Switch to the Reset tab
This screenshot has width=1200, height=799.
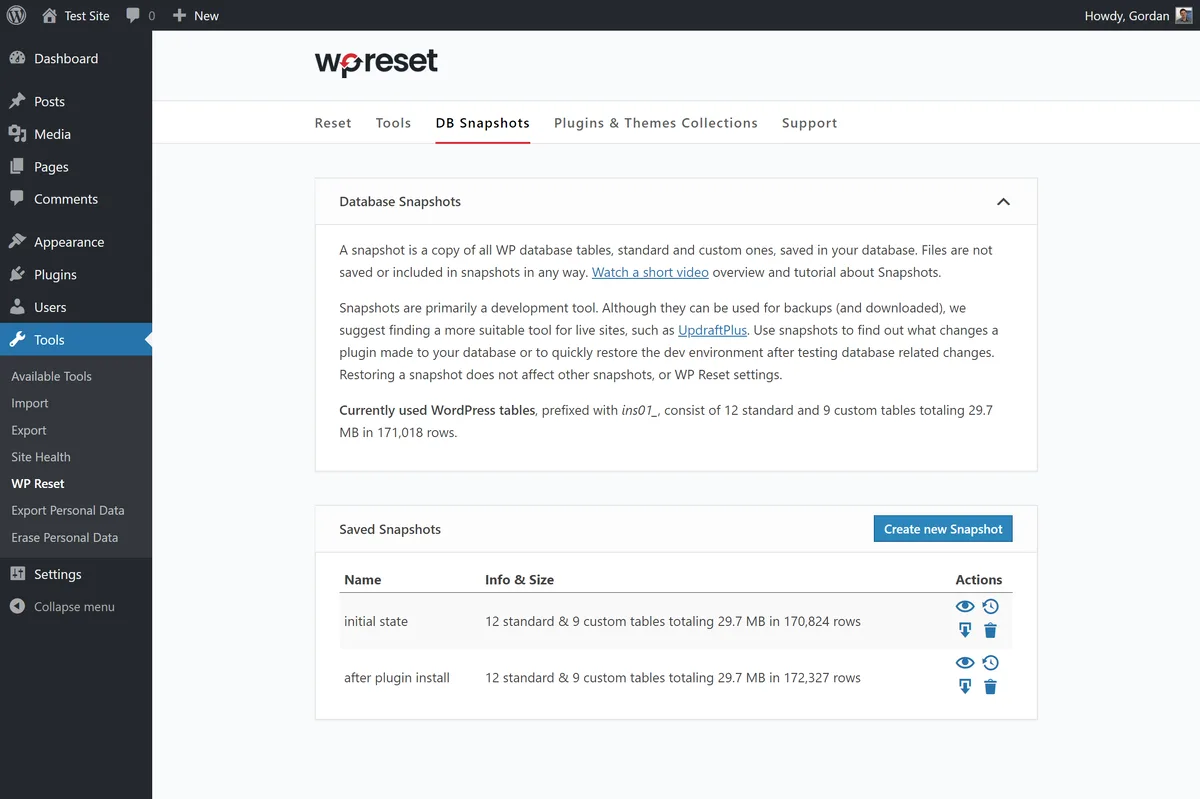click(333, 123)
